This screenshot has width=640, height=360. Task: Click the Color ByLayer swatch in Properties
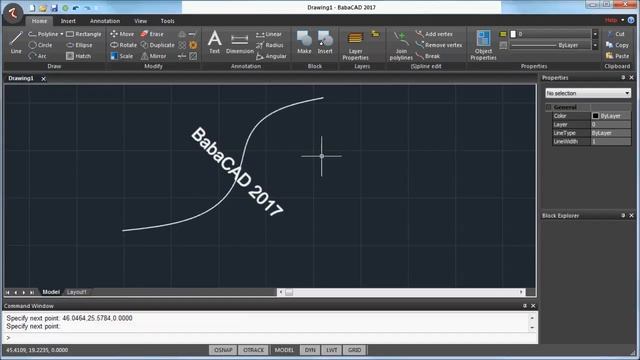596,116
